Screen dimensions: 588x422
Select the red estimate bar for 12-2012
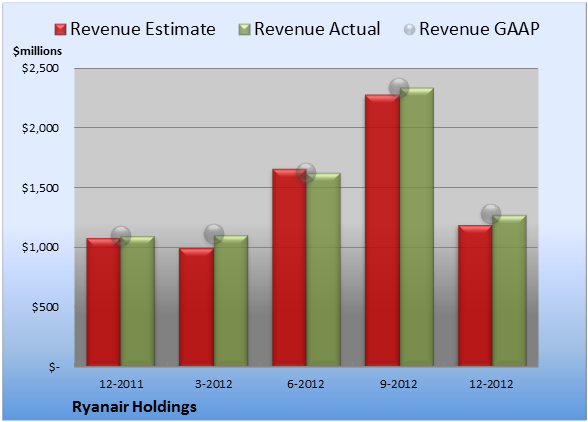475,296
